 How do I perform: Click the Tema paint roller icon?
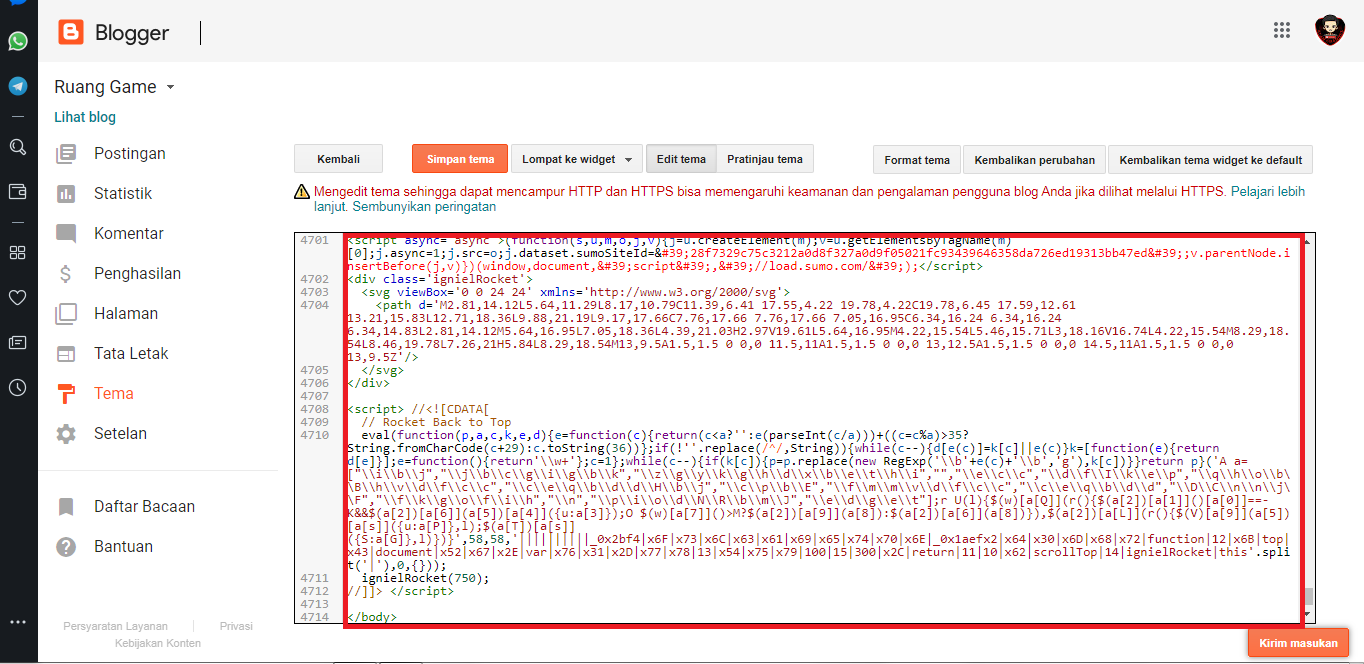66,394
